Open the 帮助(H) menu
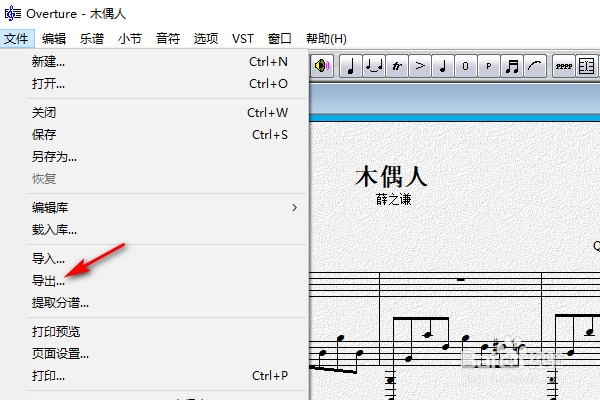The image size is (600, 400). 326,39
